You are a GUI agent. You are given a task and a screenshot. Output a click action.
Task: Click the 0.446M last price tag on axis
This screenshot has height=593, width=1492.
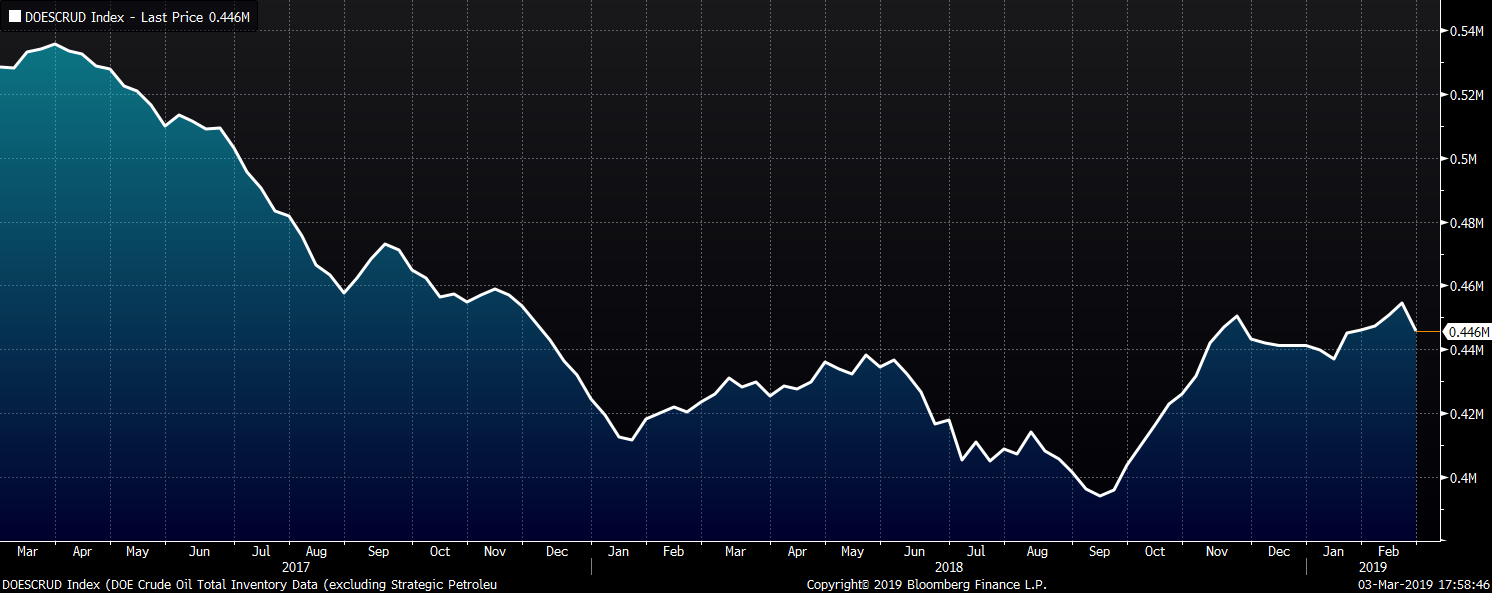1468,332
